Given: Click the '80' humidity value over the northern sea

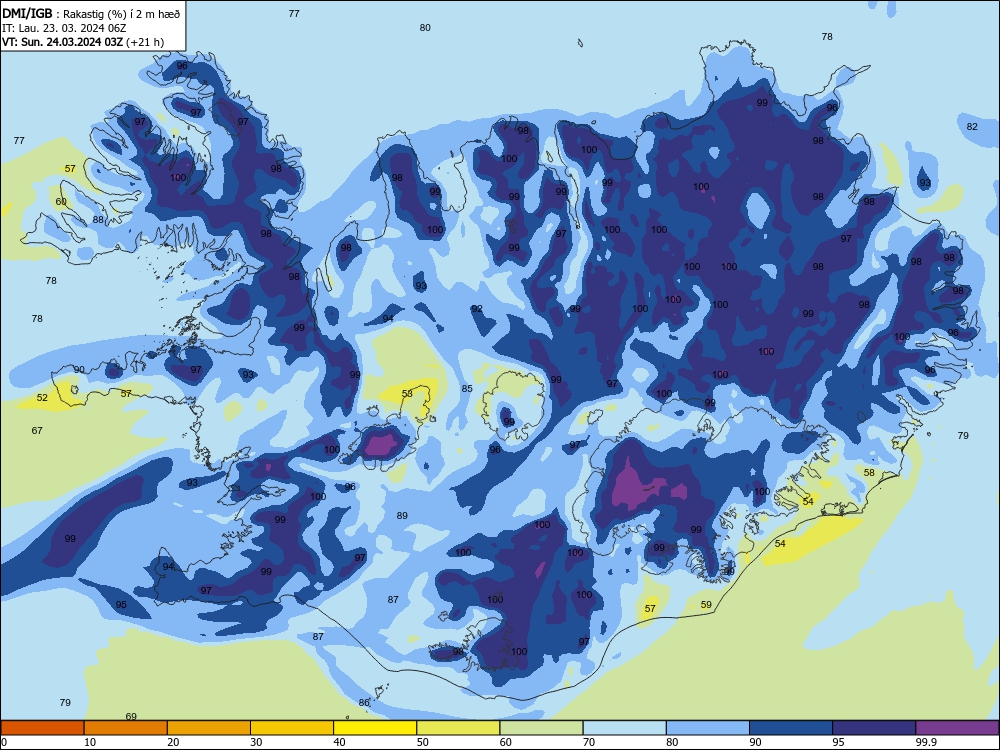Looking at the screenshot, I should coord(425,27).
